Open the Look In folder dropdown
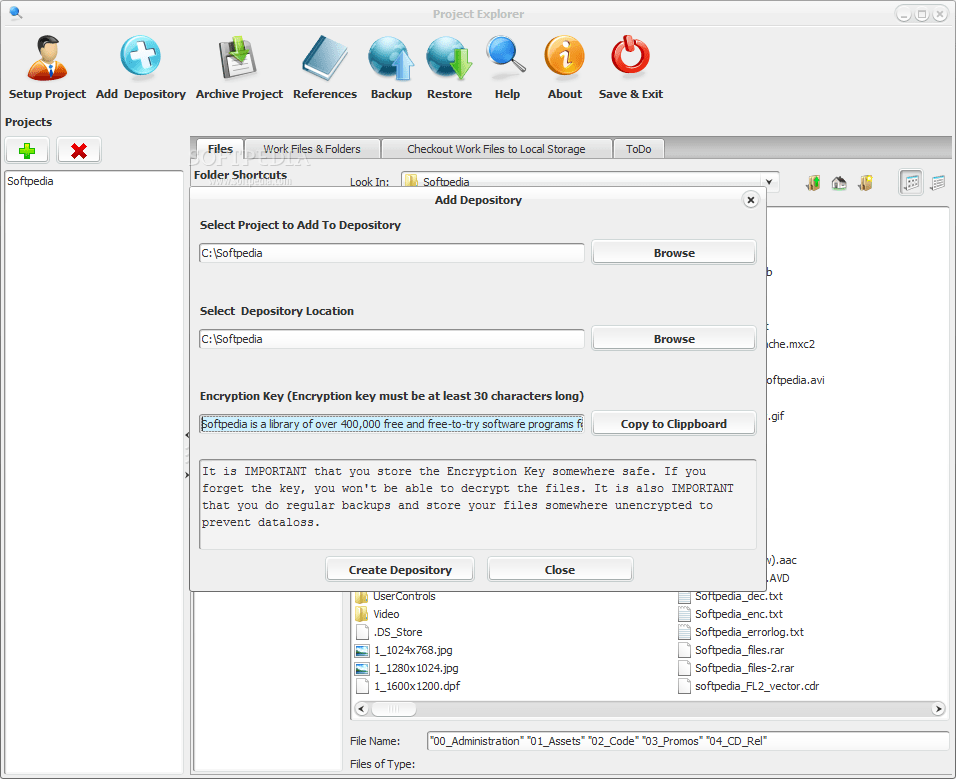956x779 pixels. (769, 182)
